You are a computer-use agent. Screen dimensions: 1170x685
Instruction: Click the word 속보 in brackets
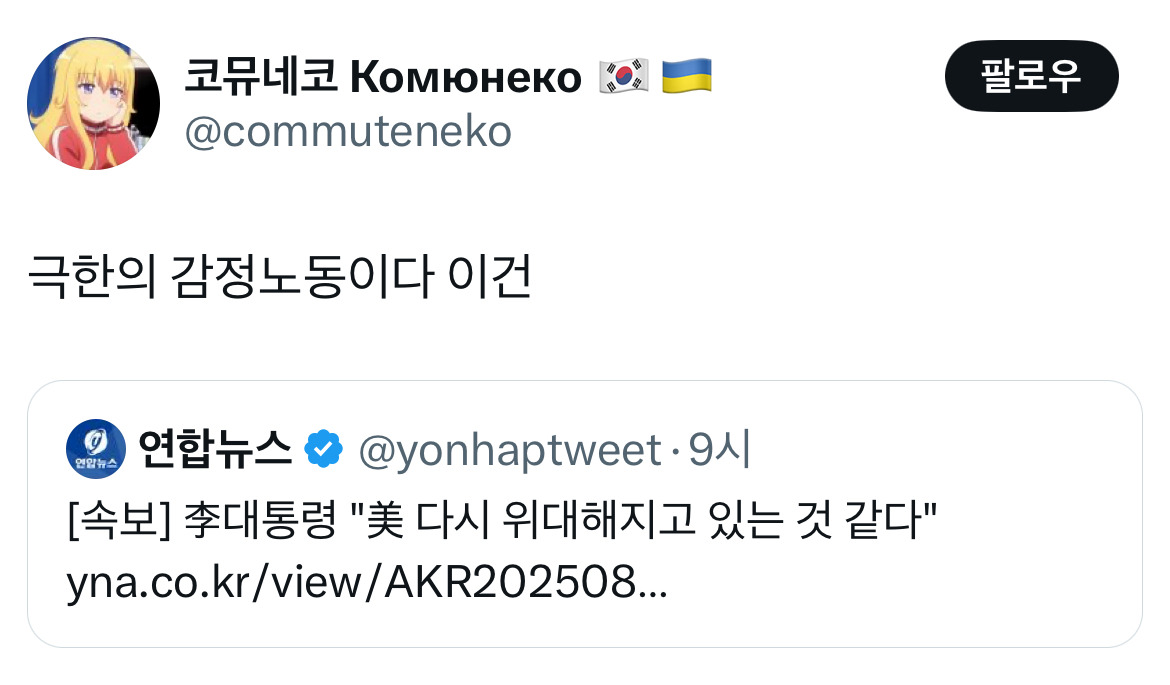click(119, 520)
